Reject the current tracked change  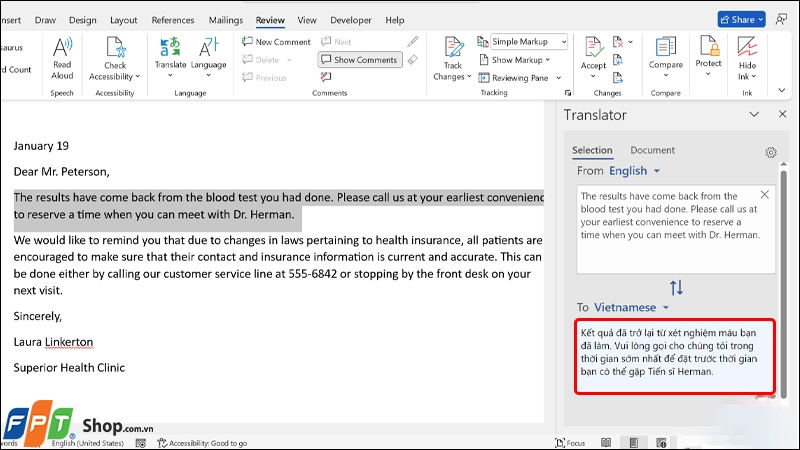[618, 42]
